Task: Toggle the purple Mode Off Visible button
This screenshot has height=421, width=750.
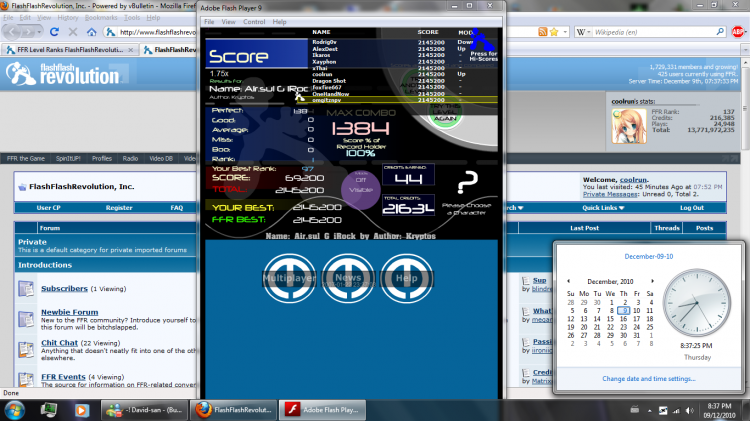Action: tap(361, 189)
